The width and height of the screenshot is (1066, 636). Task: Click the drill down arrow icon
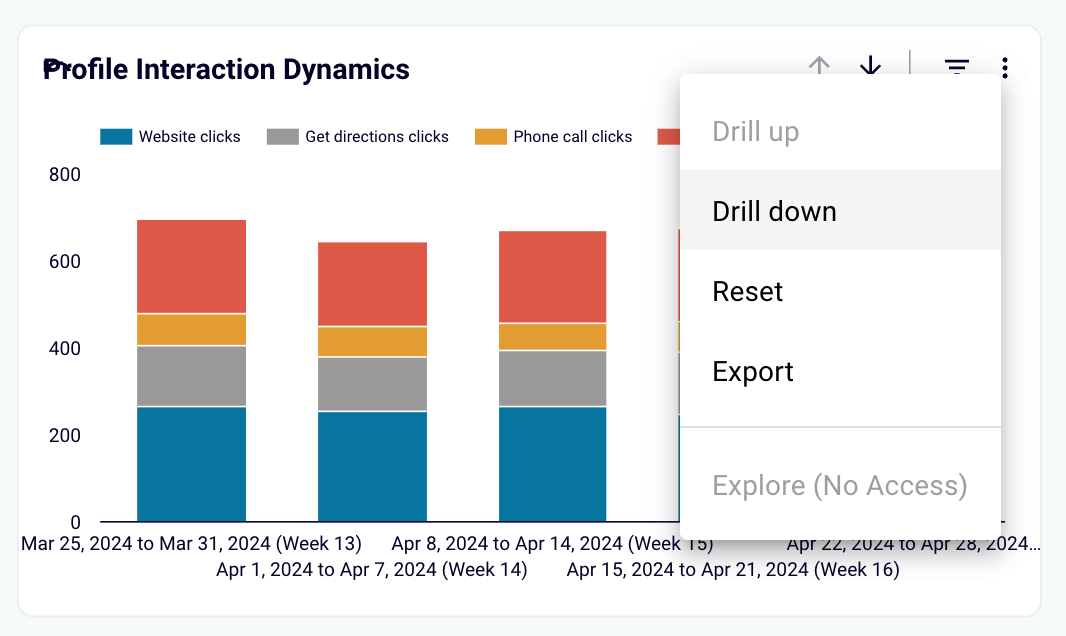[870, 65]
